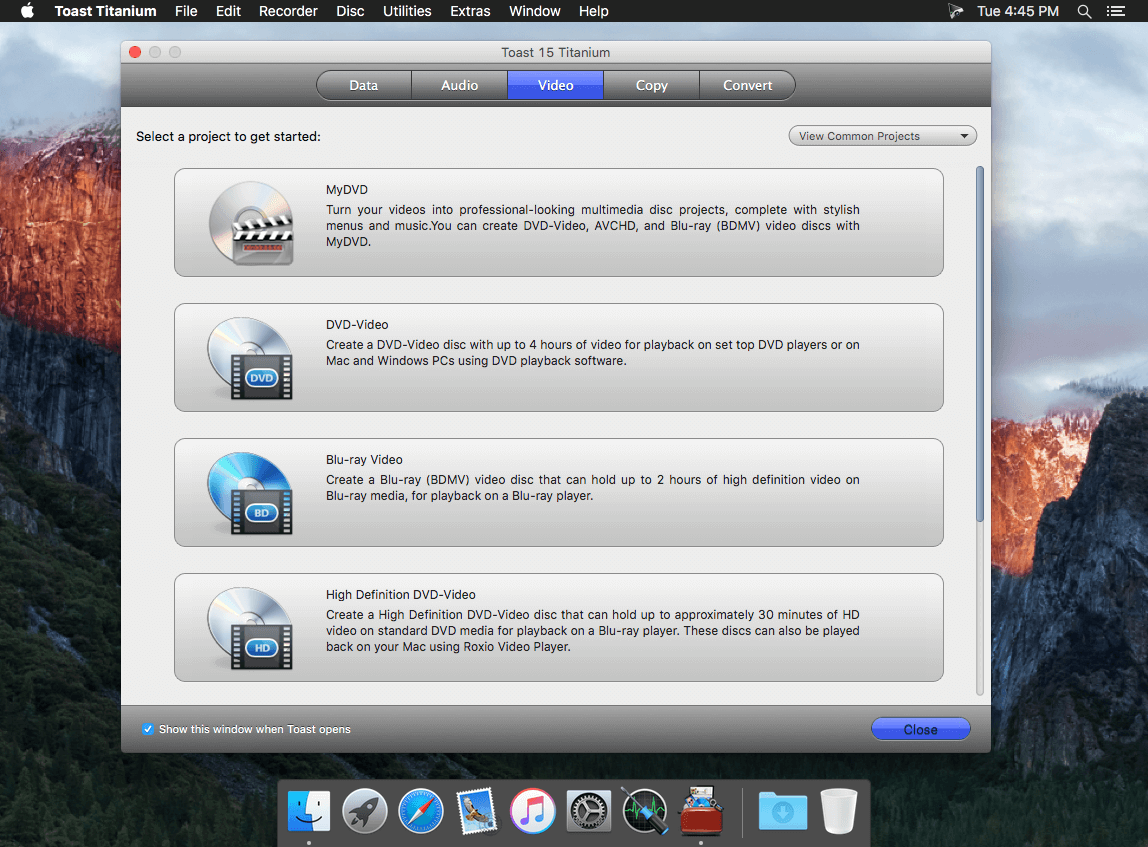Click the project list vertical scrollbar
Viewport: 1148px width, 847px height.
click(x=980, y=344)
